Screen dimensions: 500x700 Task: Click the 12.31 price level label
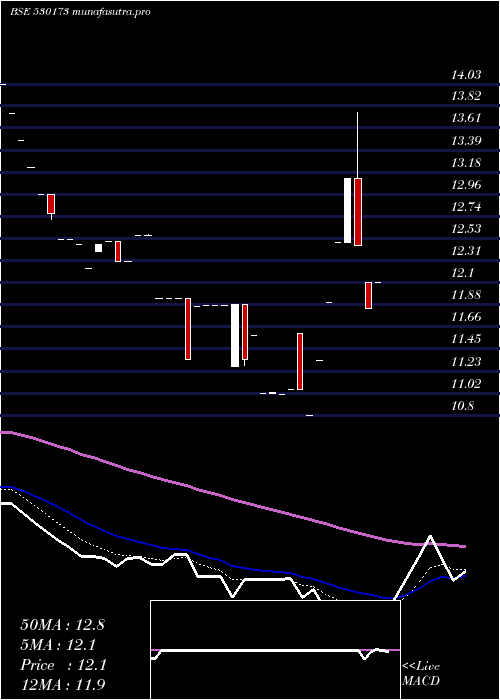466,251
